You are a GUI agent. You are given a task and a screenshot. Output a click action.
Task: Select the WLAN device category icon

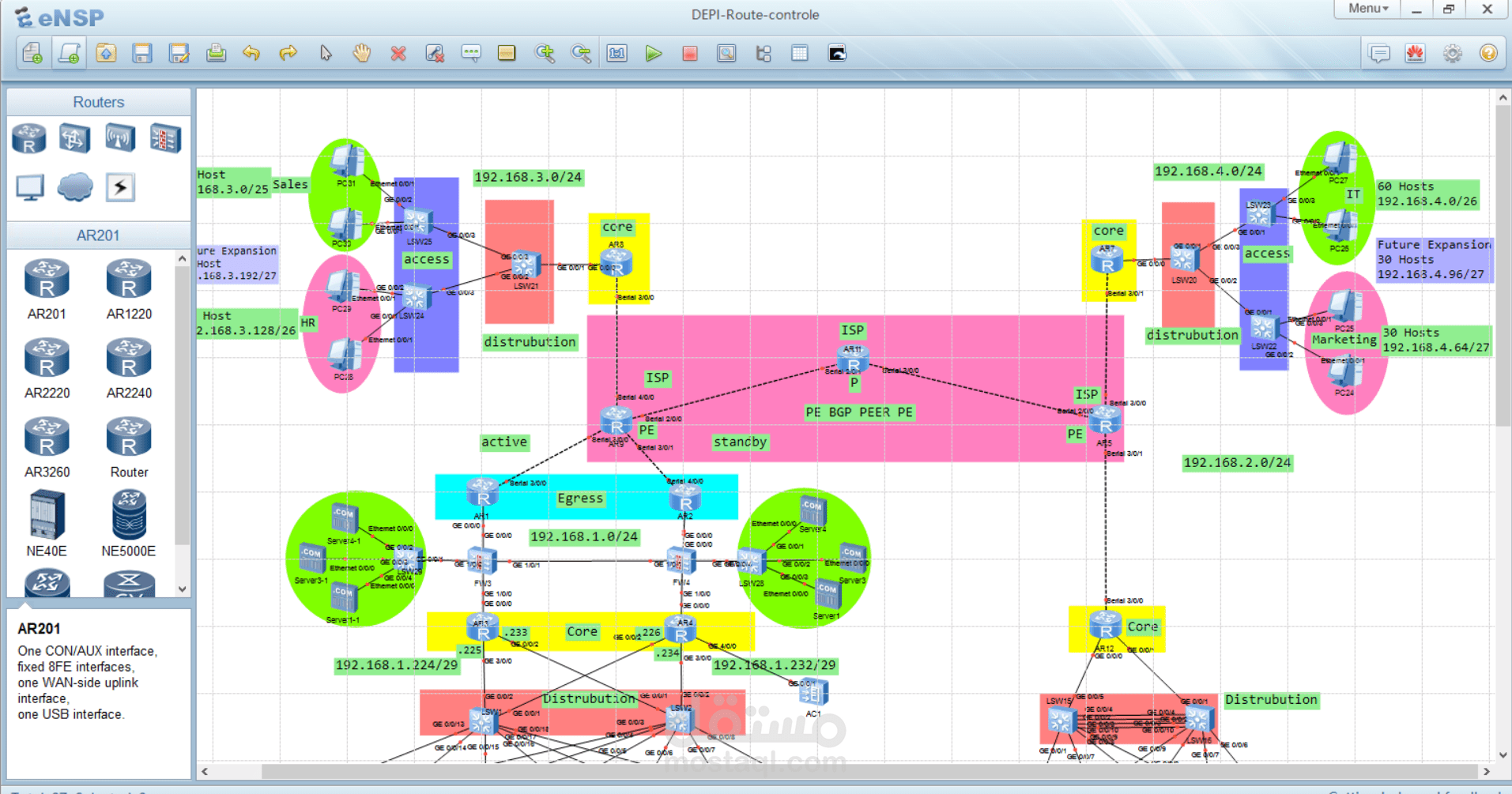pos(119,138)
